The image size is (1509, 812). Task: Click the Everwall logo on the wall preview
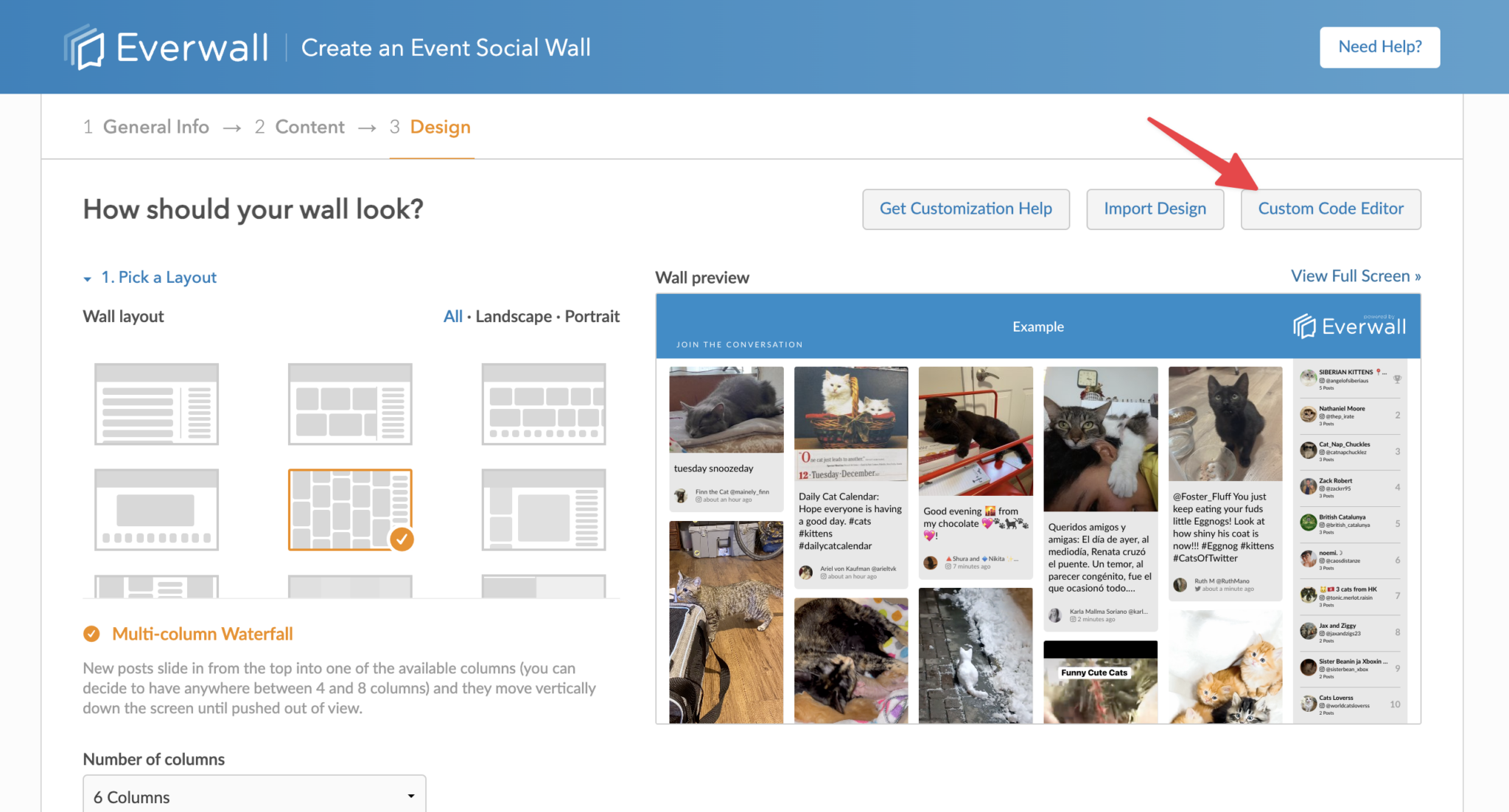pos(1350,325)
